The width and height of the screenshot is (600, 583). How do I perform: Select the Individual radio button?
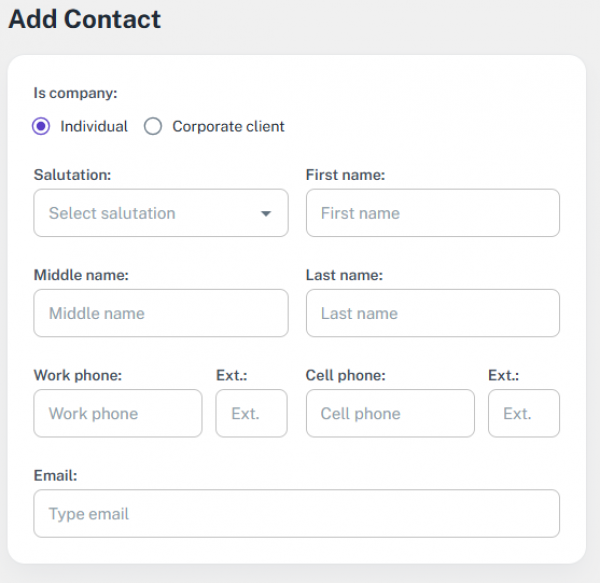click(41, 127)
